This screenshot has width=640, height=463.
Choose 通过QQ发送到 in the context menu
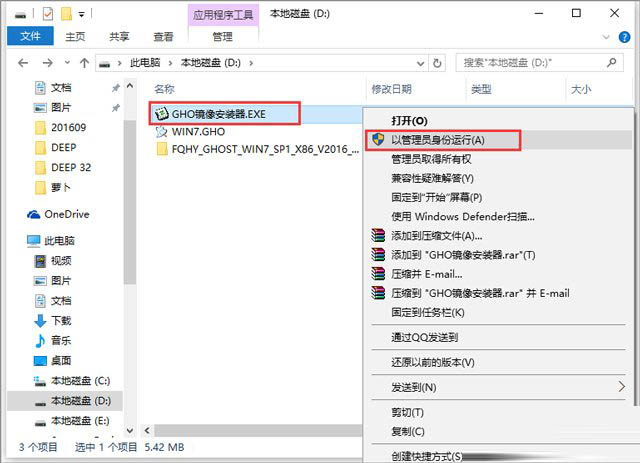tap(424, 338)
